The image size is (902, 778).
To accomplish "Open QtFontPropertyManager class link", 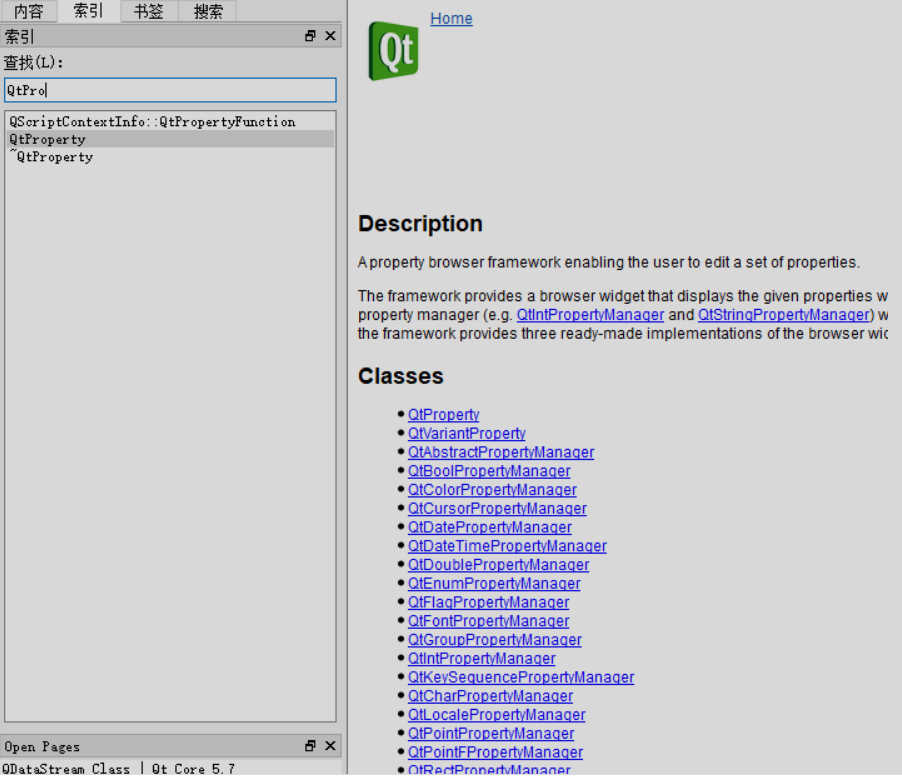I will tap(488, 621).
